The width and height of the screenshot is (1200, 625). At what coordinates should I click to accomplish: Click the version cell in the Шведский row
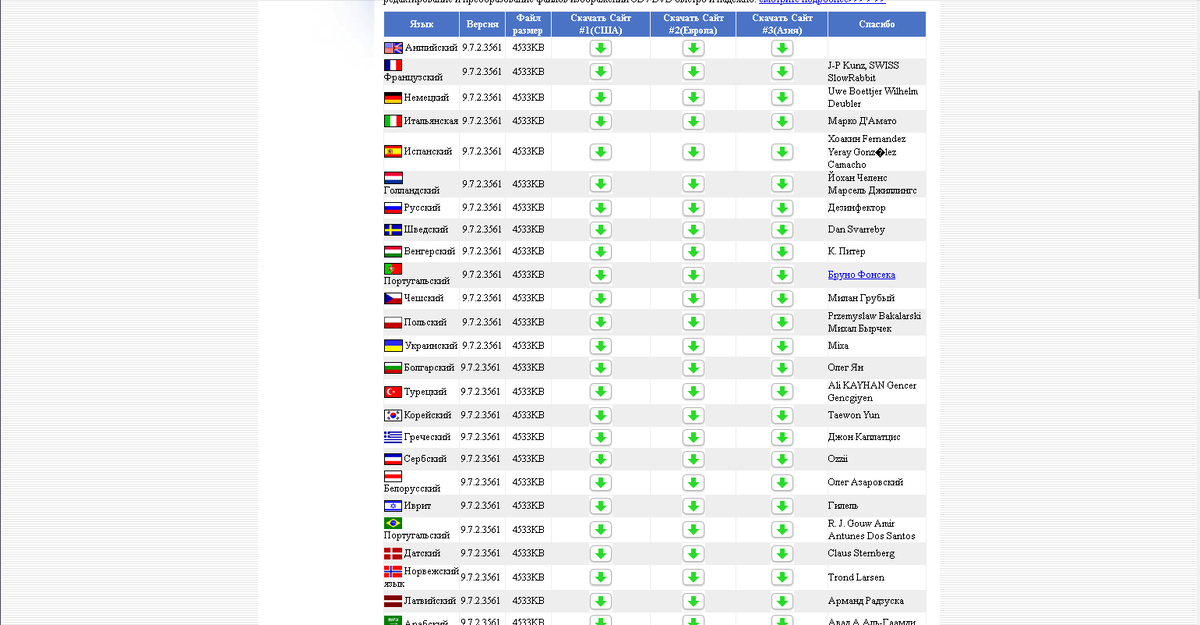point(482,230)
